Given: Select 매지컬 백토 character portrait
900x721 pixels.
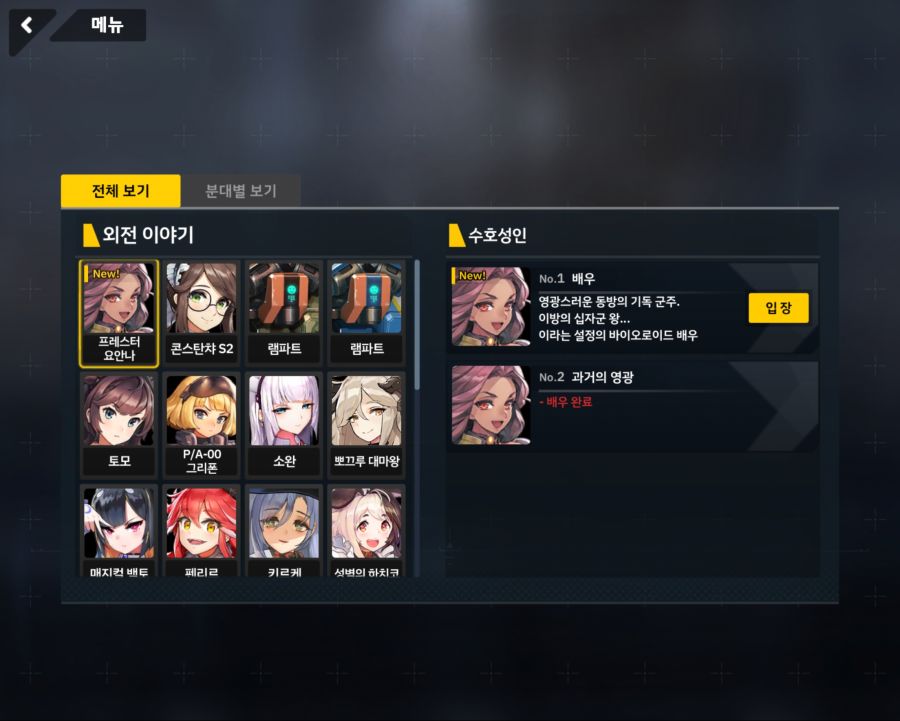Looking at the screenshot, I should click(x=119, y=531).
